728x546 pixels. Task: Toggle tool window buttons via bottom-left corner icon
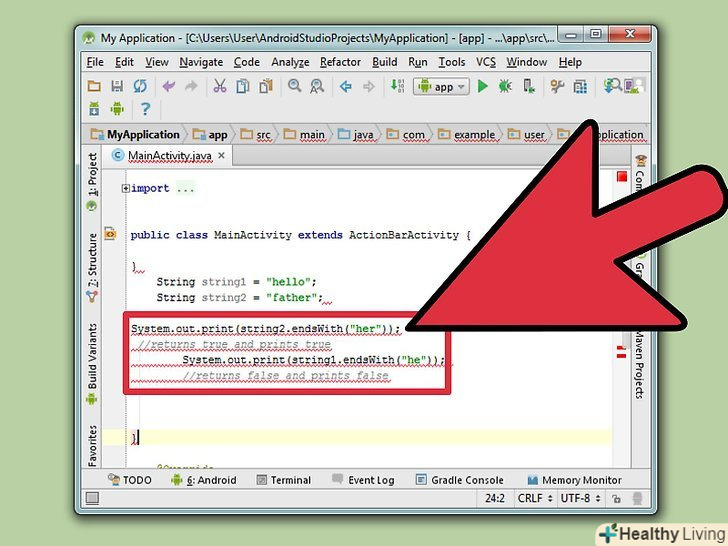click(91, 499)
